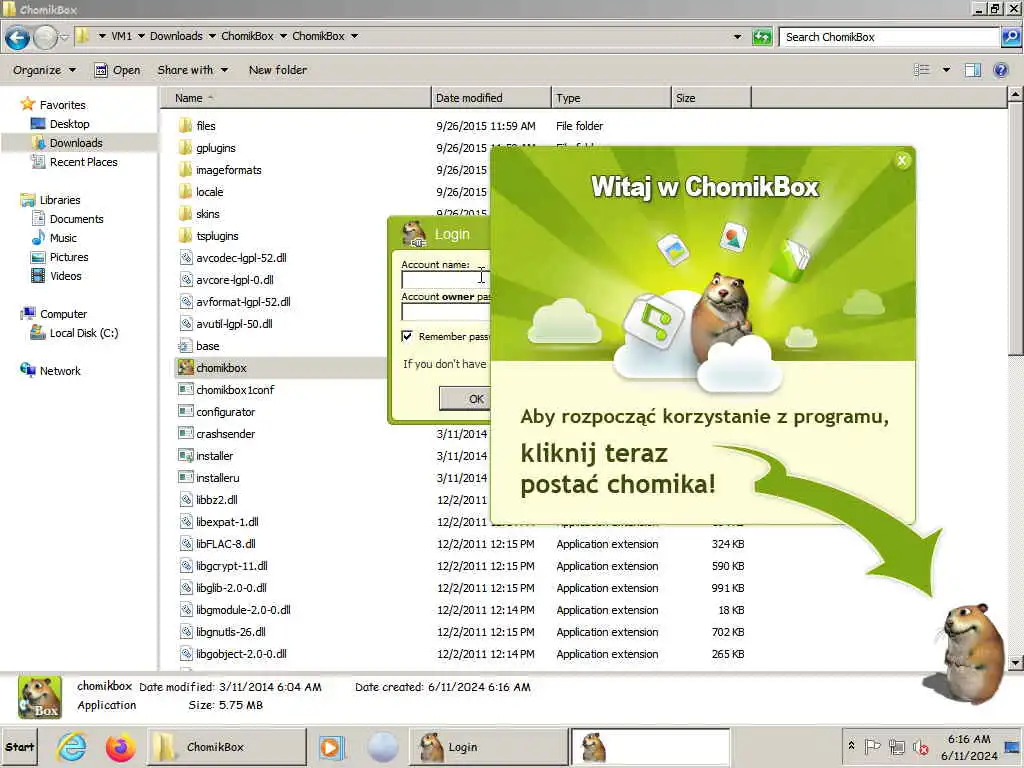The image size is (1024, 768).
Task: Click the muted volume tray icon
Action: (x=921, y=746)
